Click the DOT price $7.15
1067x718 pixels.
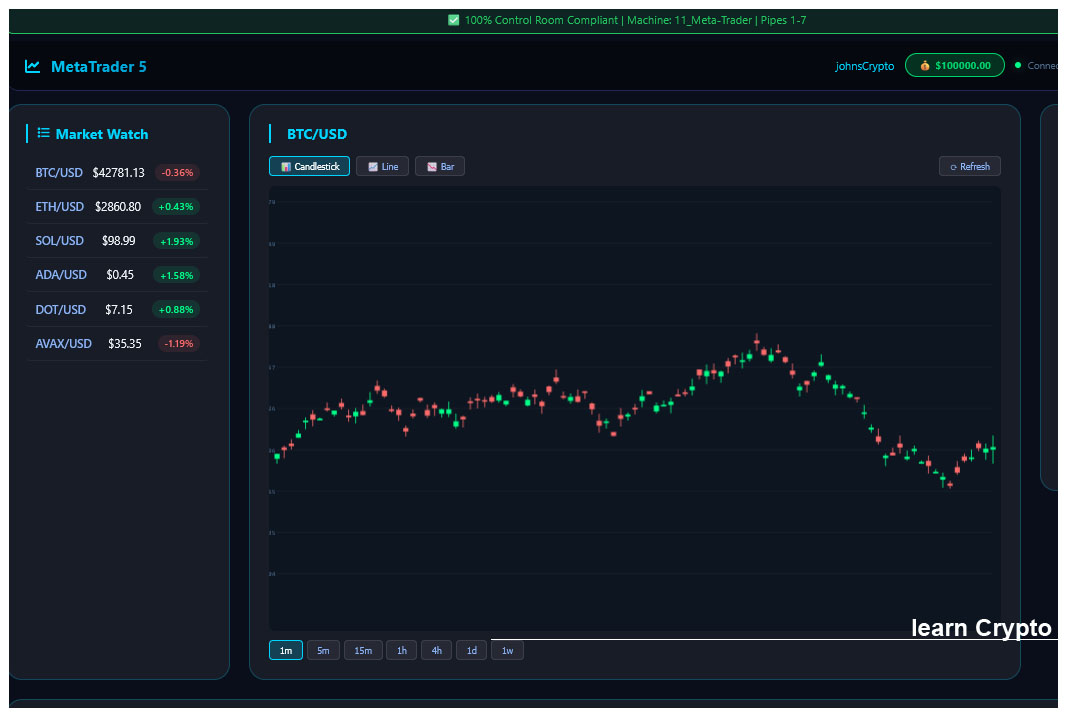click(118, 310)
